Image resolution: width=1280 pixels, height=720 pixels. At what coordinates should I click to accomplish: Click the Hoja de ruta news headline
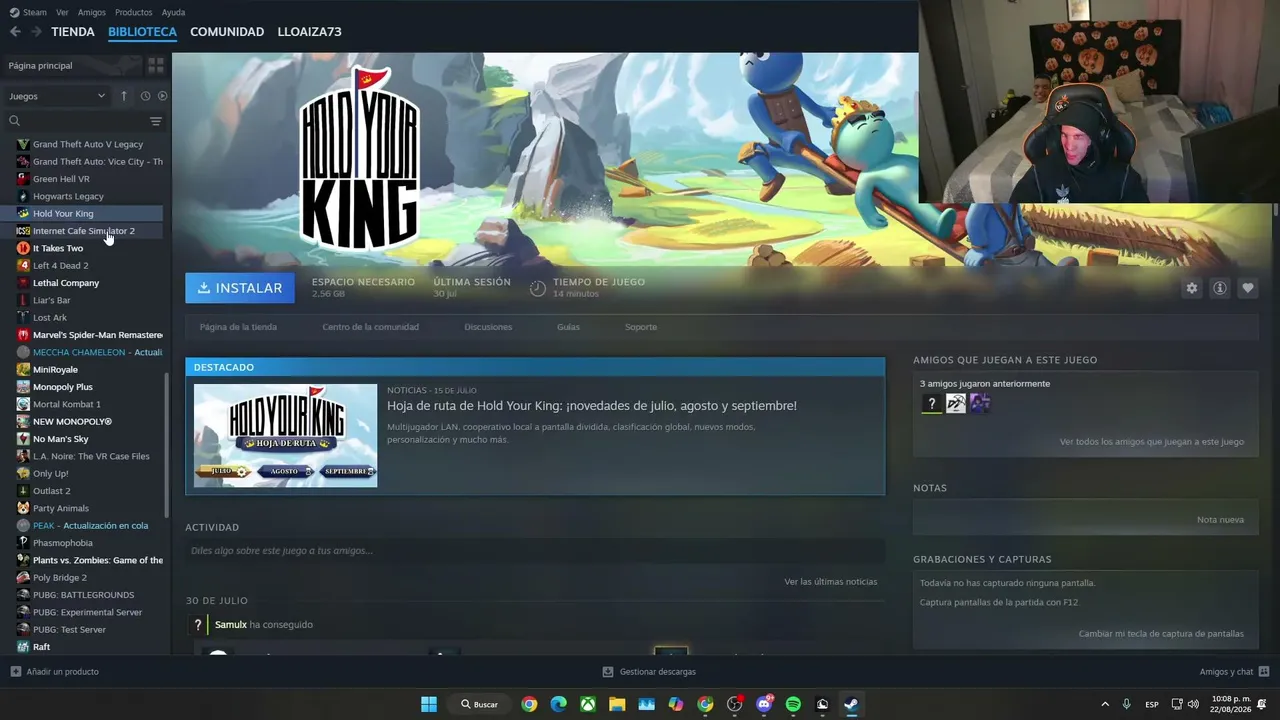click(x=592, y=406)
